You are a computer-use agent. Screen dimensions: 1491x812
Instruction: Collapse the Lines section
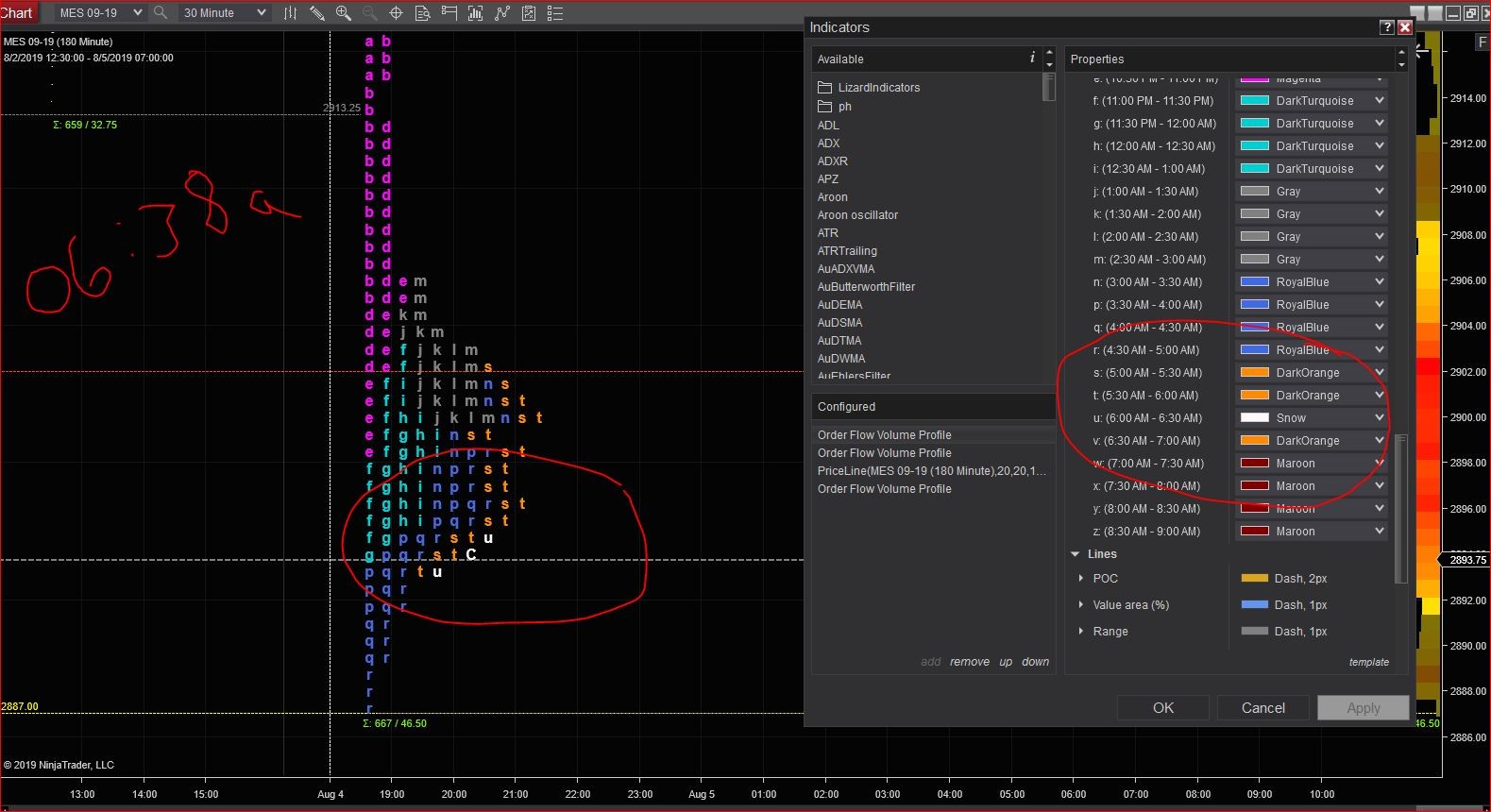[x=1076, y=554]
